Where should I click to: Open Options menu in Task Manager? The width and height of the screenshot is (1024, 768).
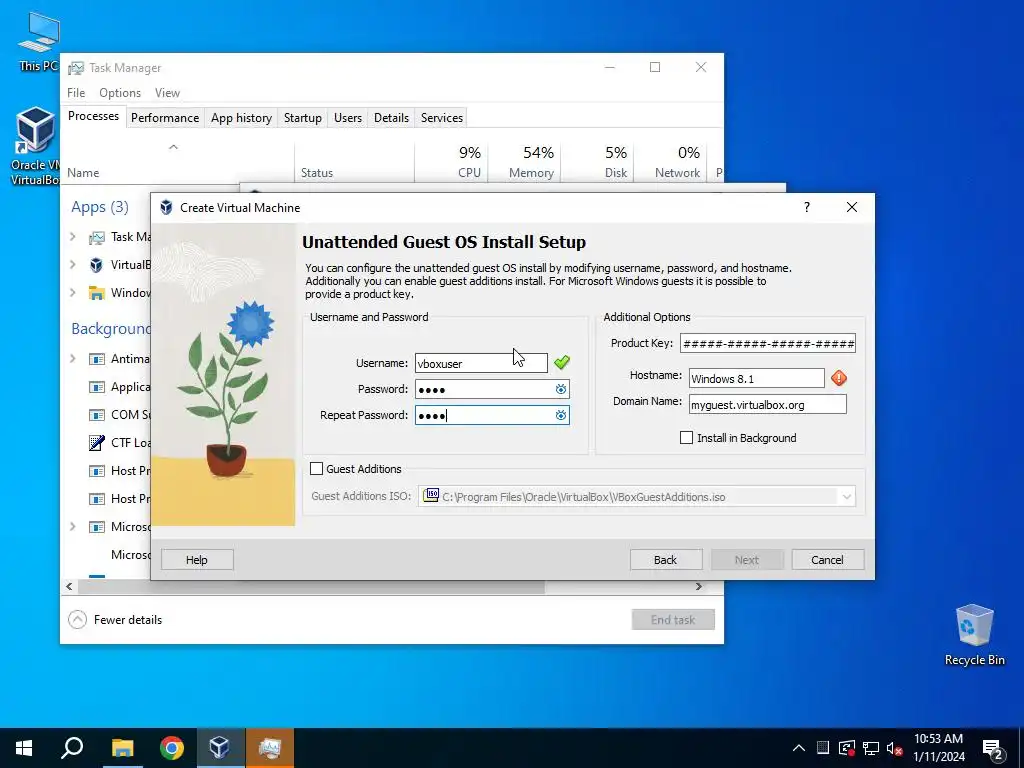pyautogui.click(x=120, y=93)
